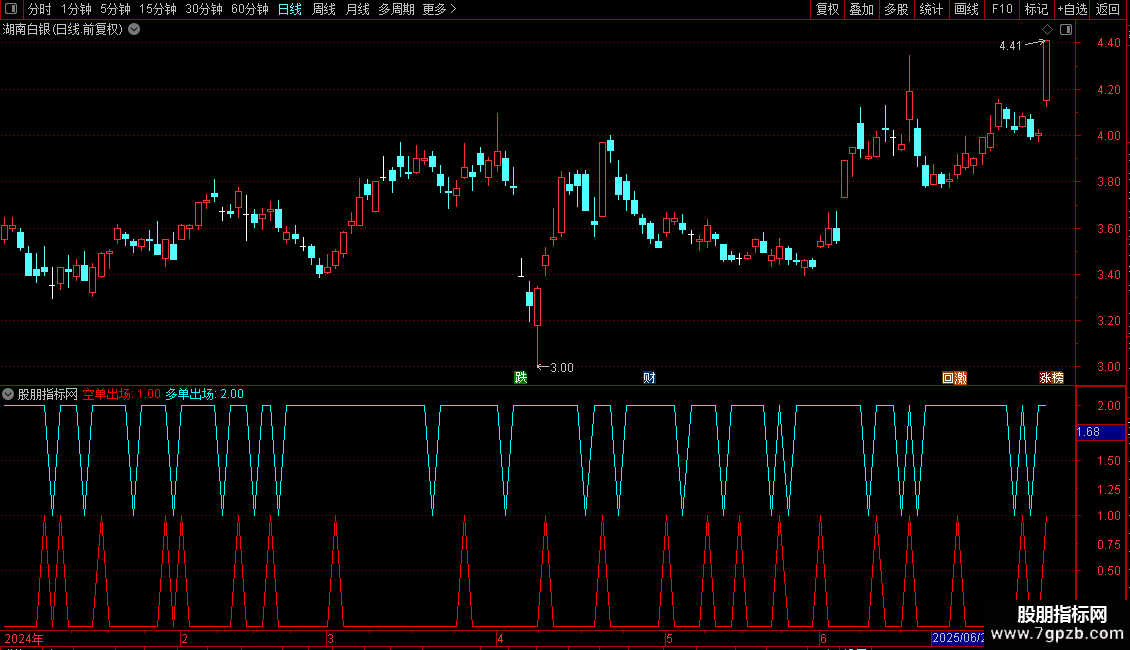Click the 股朋指标网 indicator name label
This screenshot has width=1130, height=650.
pyautogui.click(x=48, y=394)
